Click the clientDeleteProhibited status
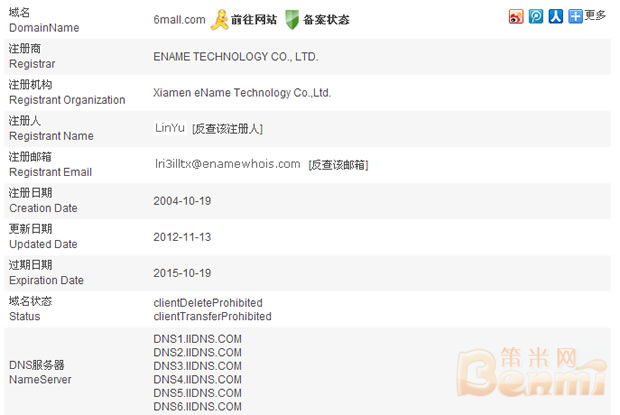This screenshot has width=620, height=415. [208, 303]
